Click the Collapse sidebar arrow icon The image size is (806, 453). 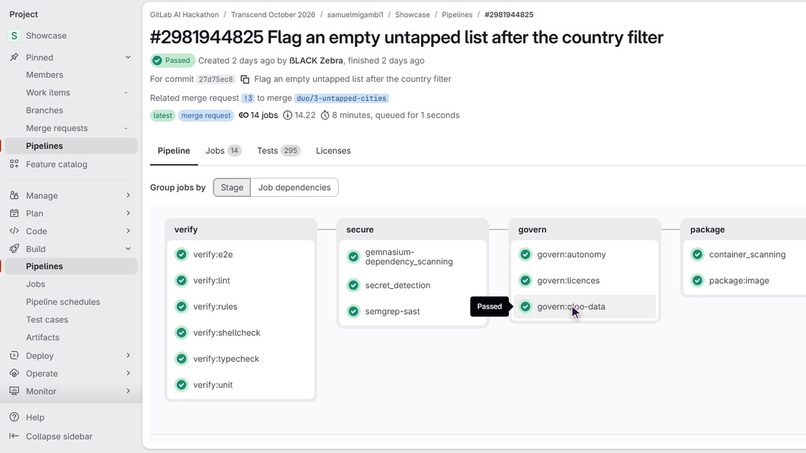point(14,436)
